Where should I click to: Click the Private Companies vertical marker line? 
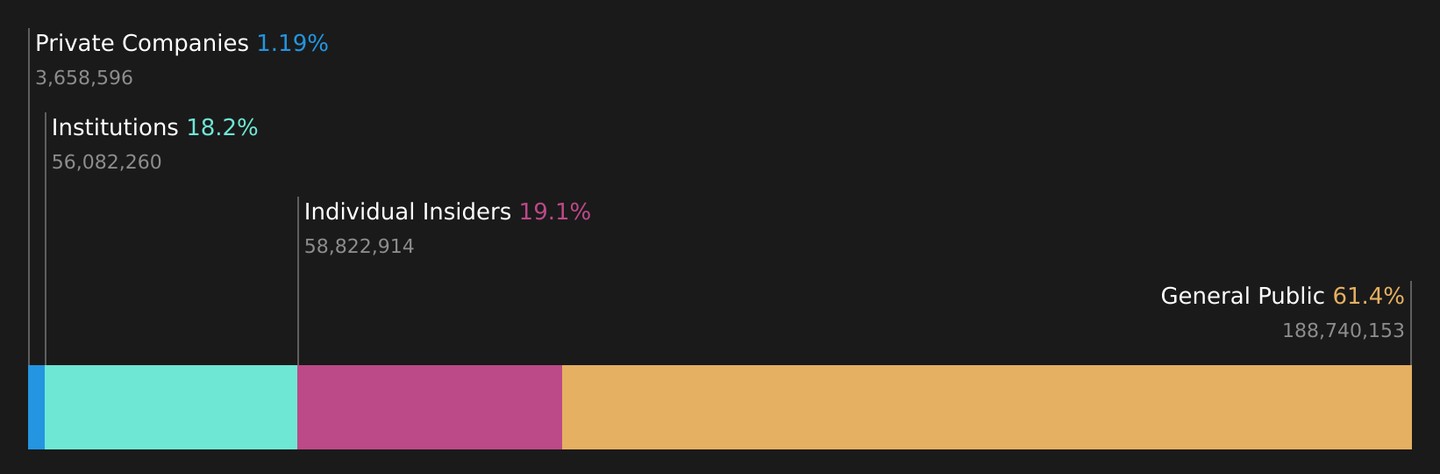pyautogui.click(x=29, y=197)
